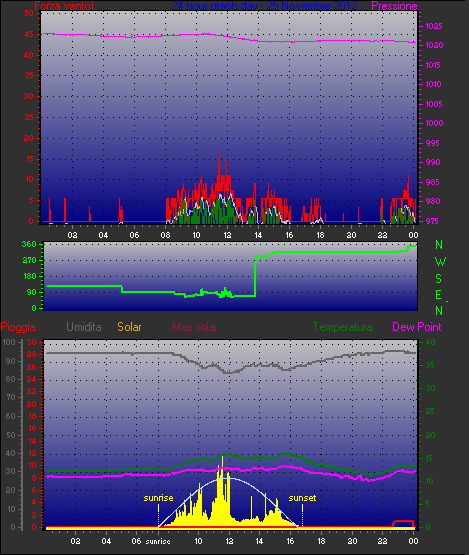
Task: Click the Umidita legend label
Action: pyautogui.click(x=84, y=327)
